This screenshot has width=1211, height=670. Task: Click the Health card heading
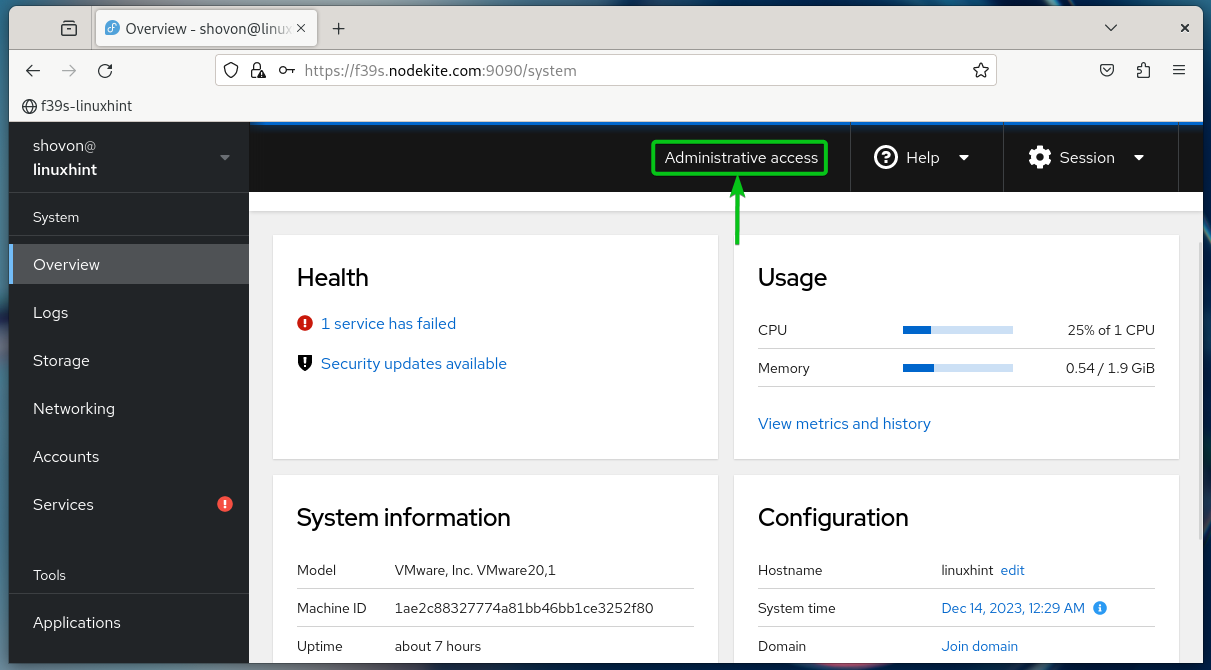point(332,278)
